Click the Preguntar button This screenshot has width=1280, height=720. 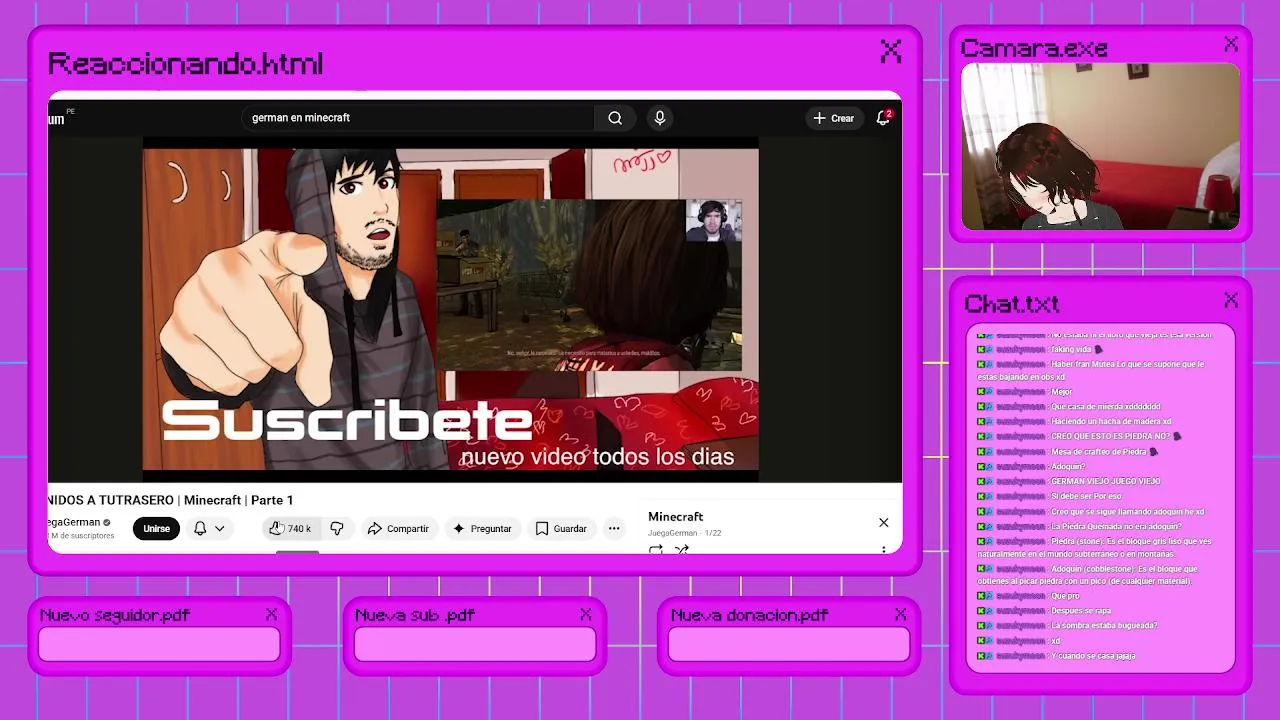(x=482, y=528)
